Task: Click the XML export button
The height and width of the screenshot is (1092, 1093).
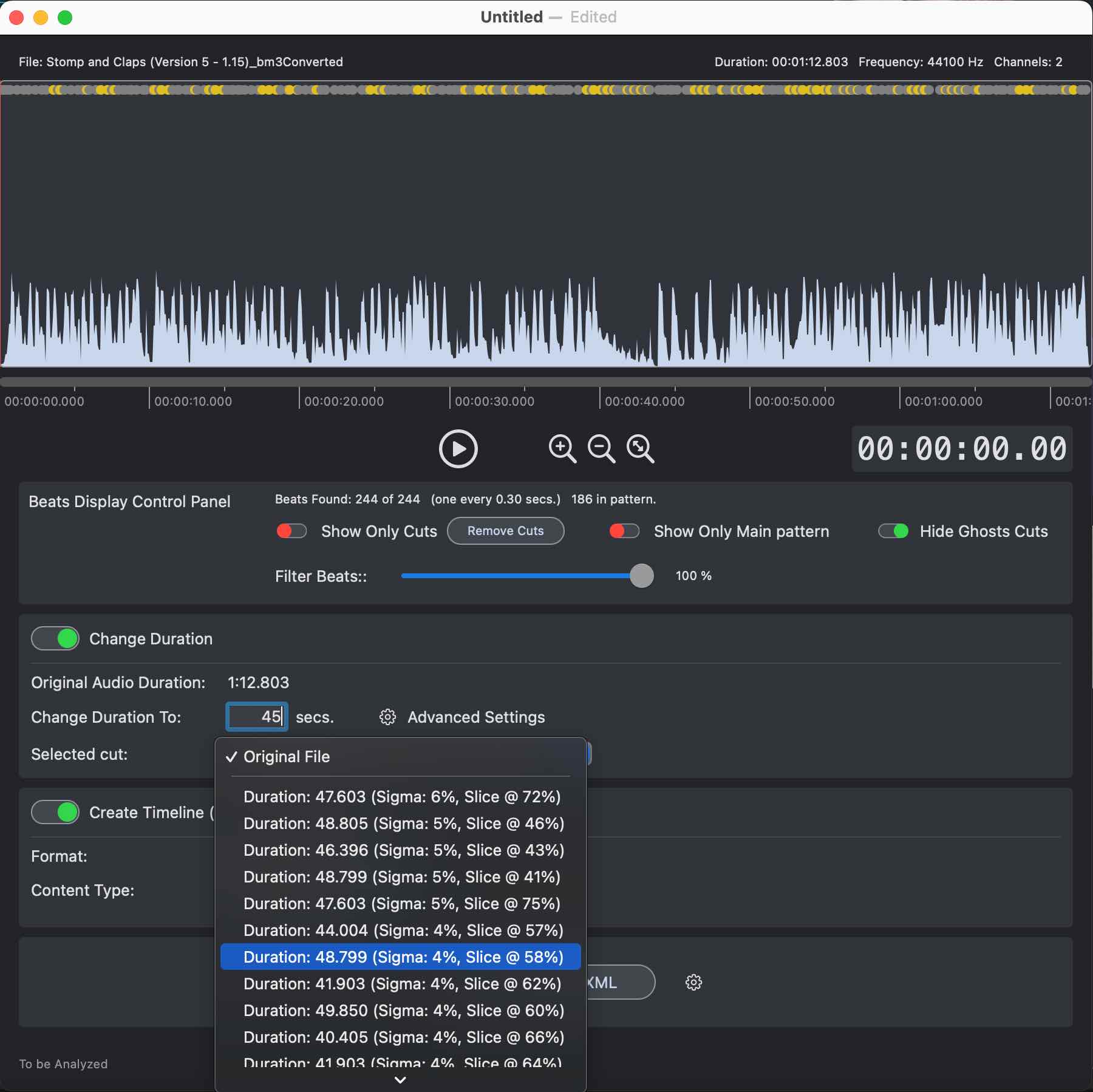Action: [621, 982]
